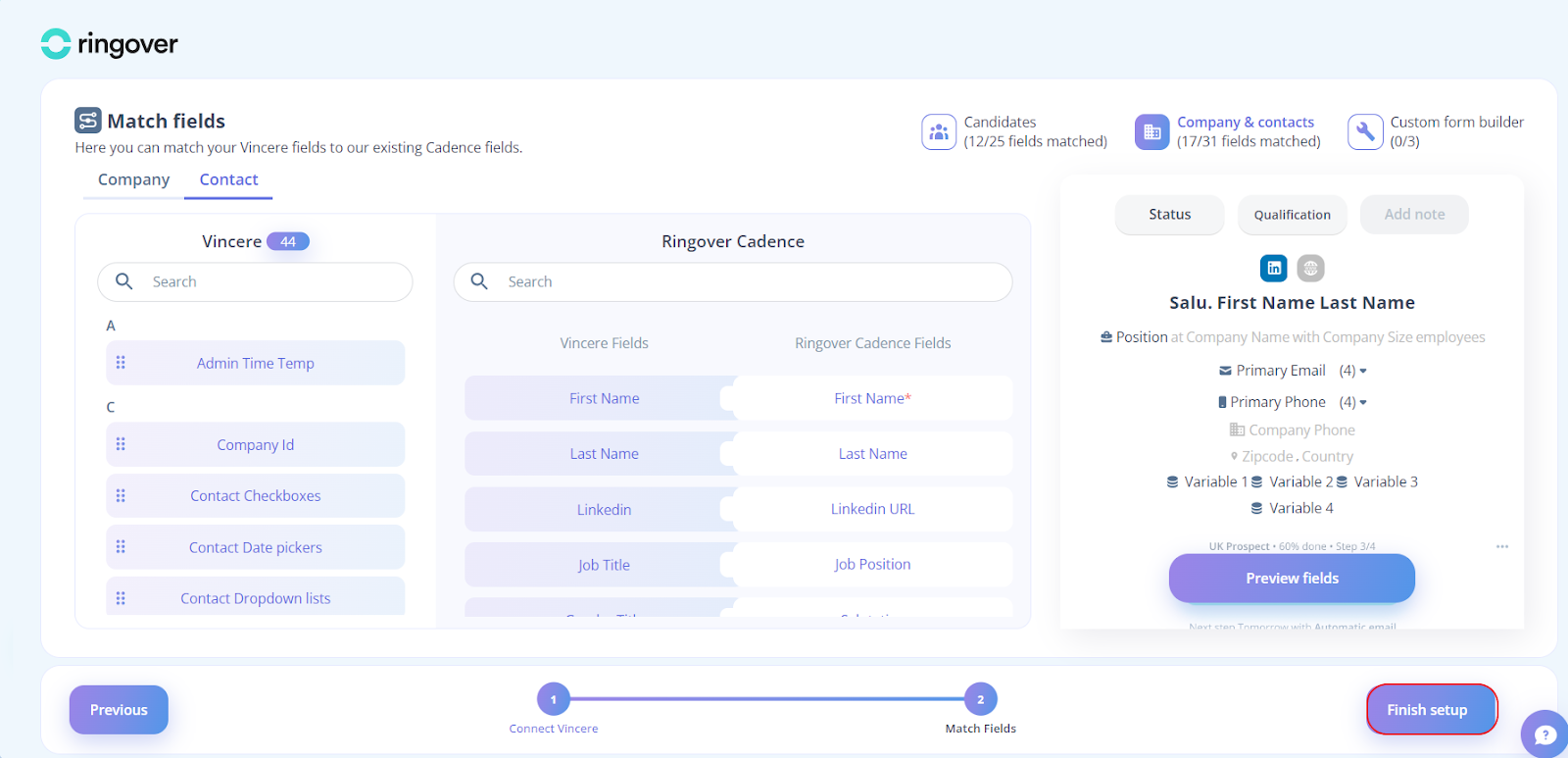This screenshot has width=1568, height=758.
Task: Go to step 1 Connect Vincere
Action: (x=554, y=699)
